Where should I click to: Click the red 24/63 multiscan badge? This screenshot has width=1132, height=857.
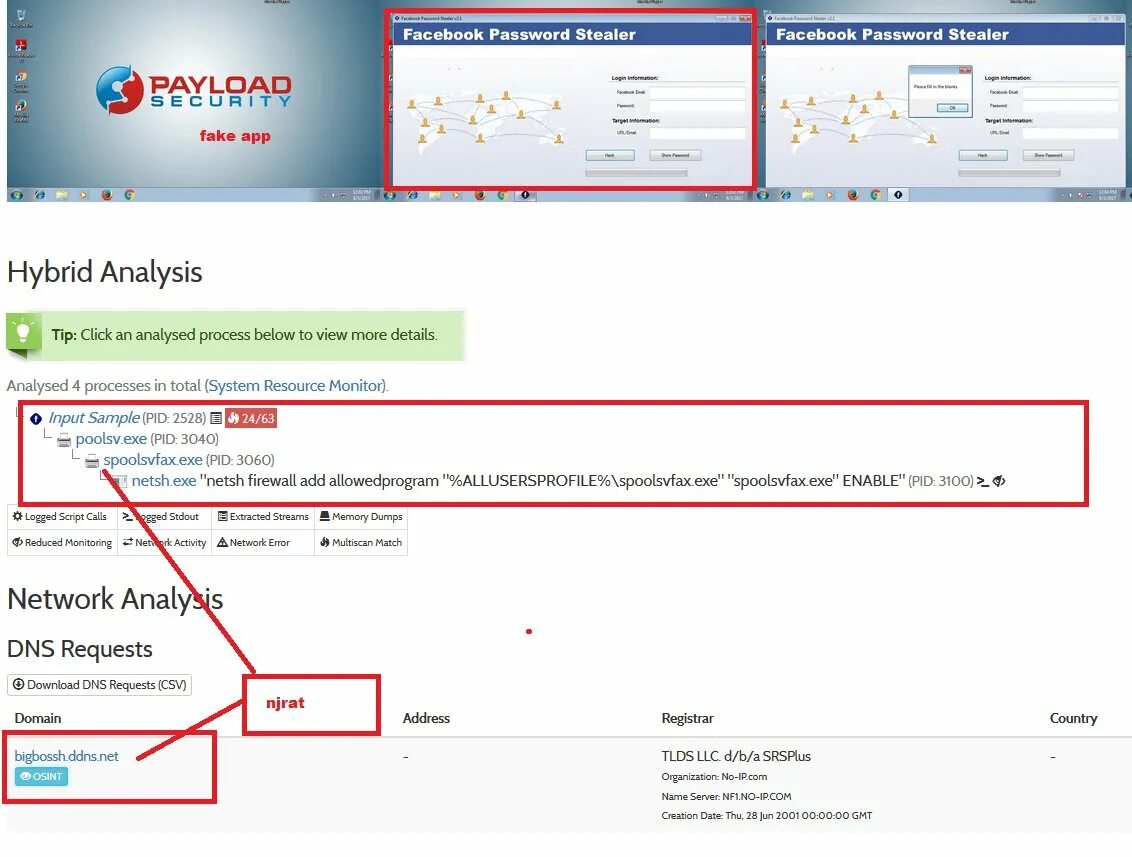point(251,418)
